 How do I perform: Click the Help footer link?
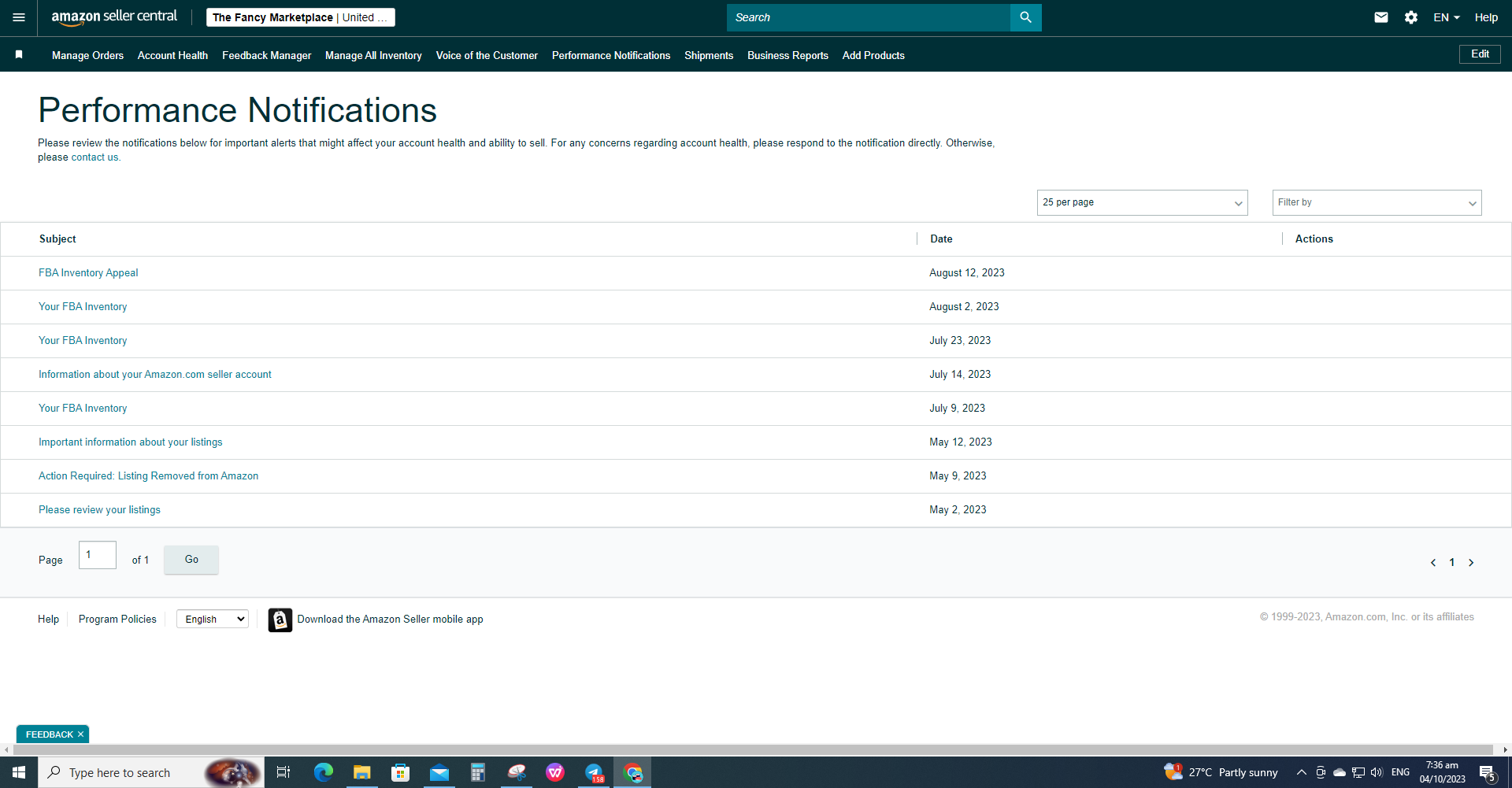pyautogui.click(x=49, y=620)
